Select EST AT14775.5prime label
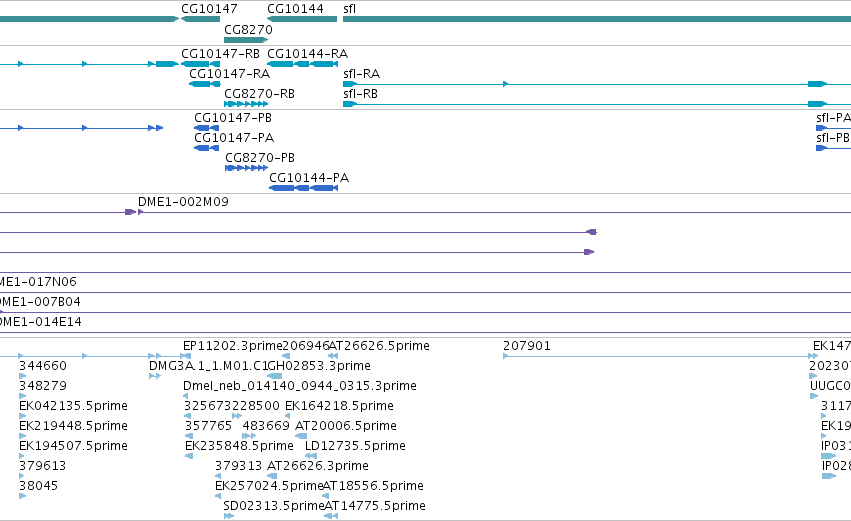Screen dimensions: 851x521 click(375, 506)
